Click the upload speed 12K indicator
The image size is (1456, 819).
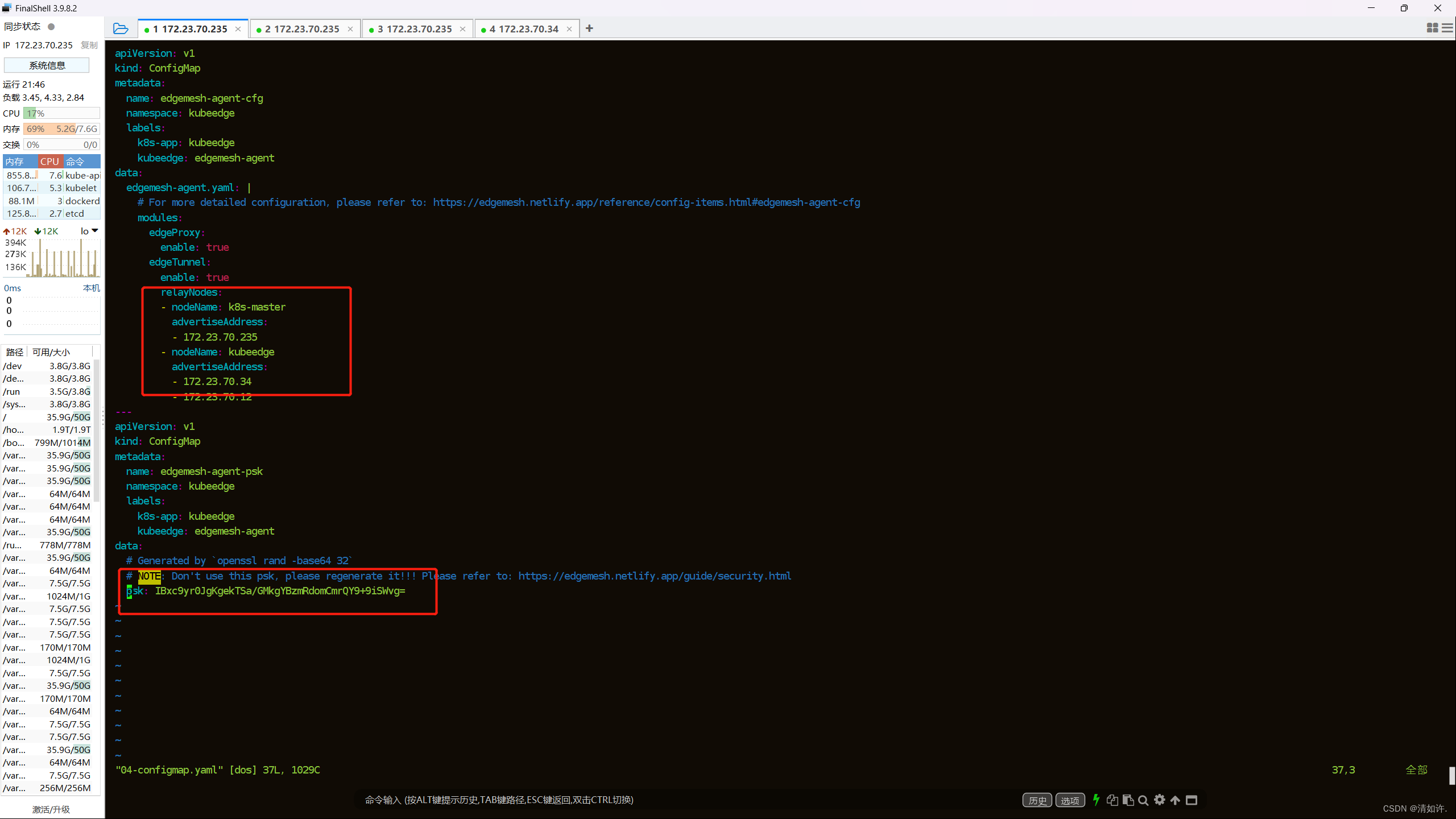click(x=15, y=231)
